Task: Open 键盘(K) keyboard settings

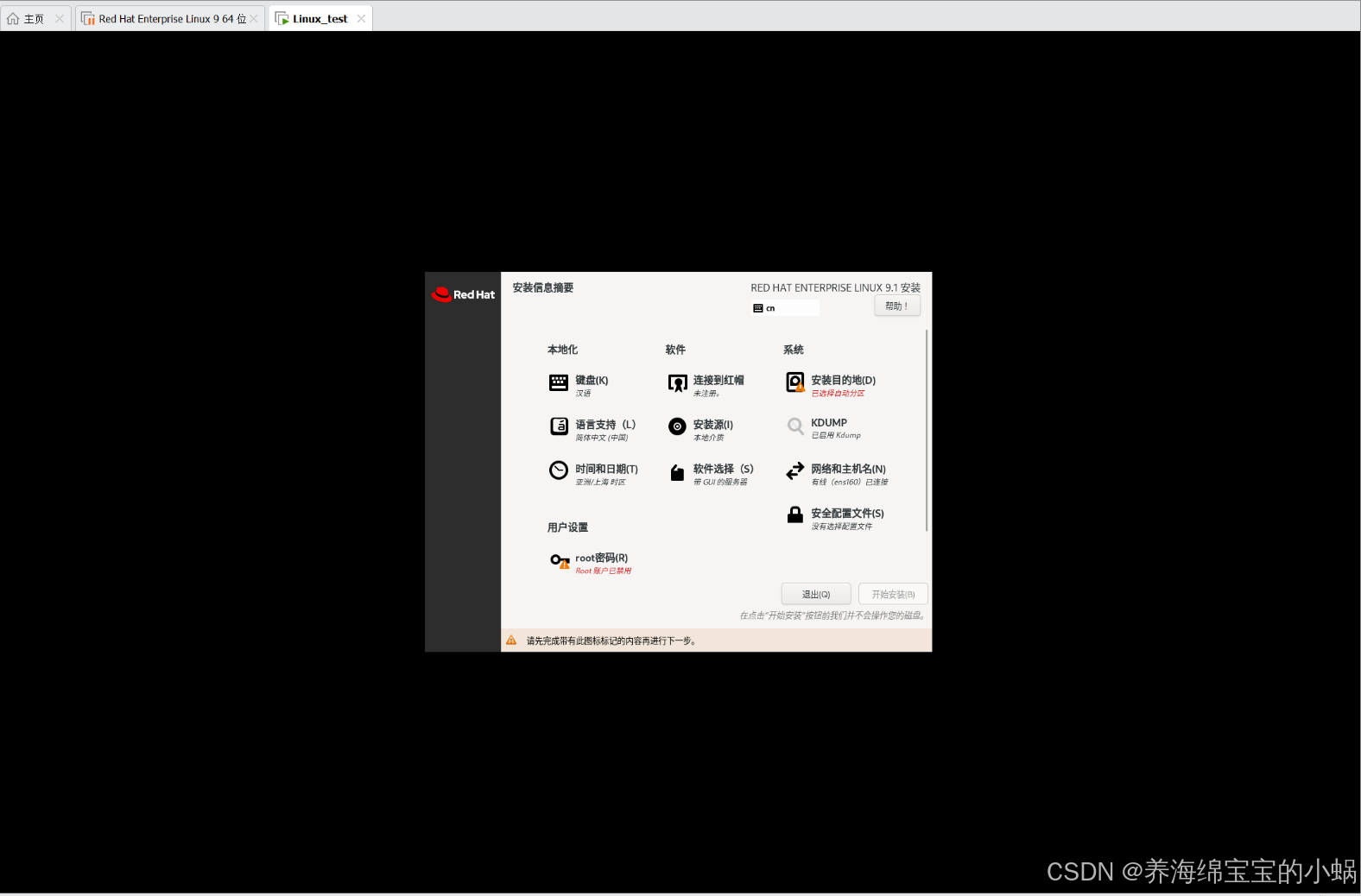Action: tap(592, 381)
